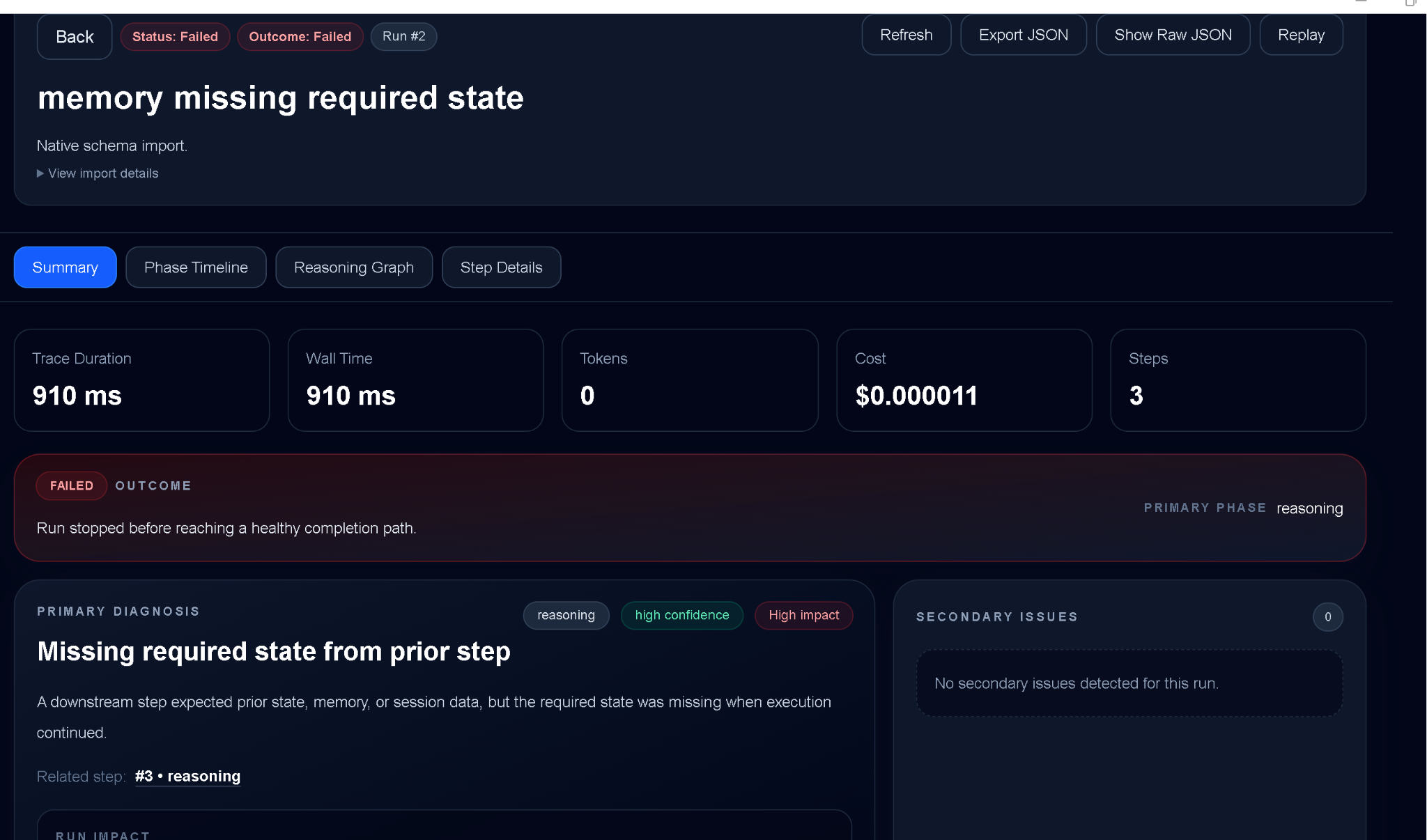The width and height of the screenshot is (1427, 840).
Task: Click the Refresh button
Action: [906, 35]
